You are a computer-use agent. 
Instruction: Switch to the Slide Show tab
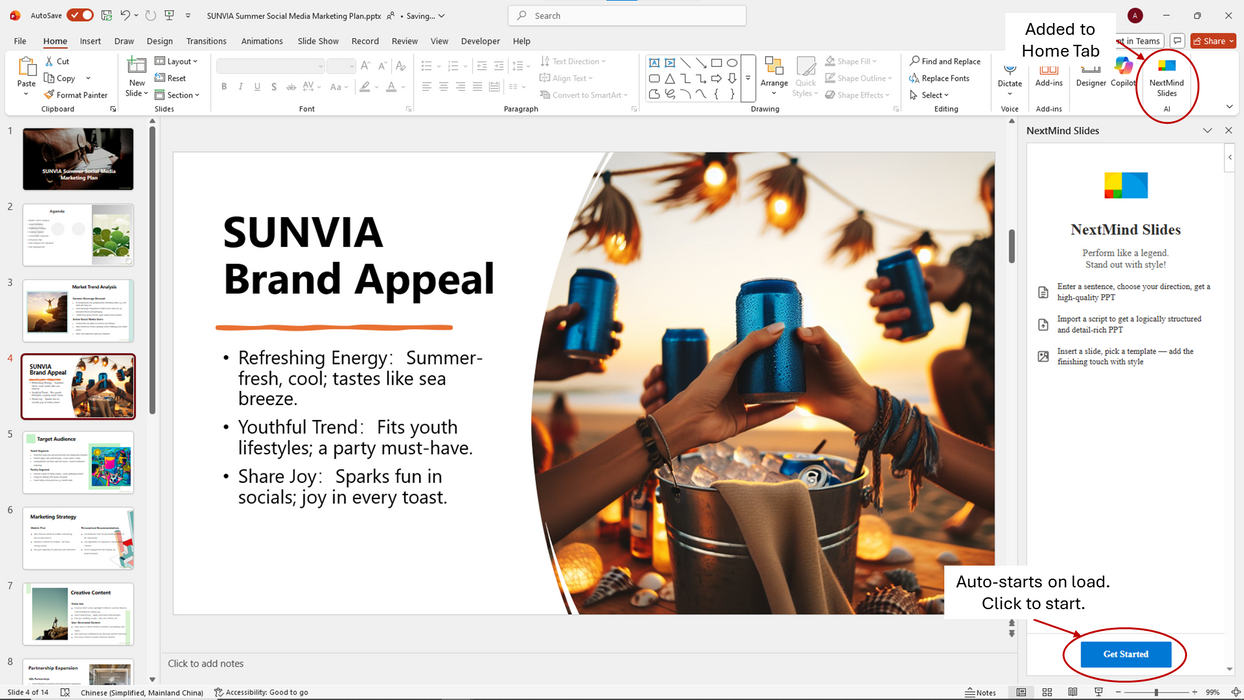[x=318, y=41]
